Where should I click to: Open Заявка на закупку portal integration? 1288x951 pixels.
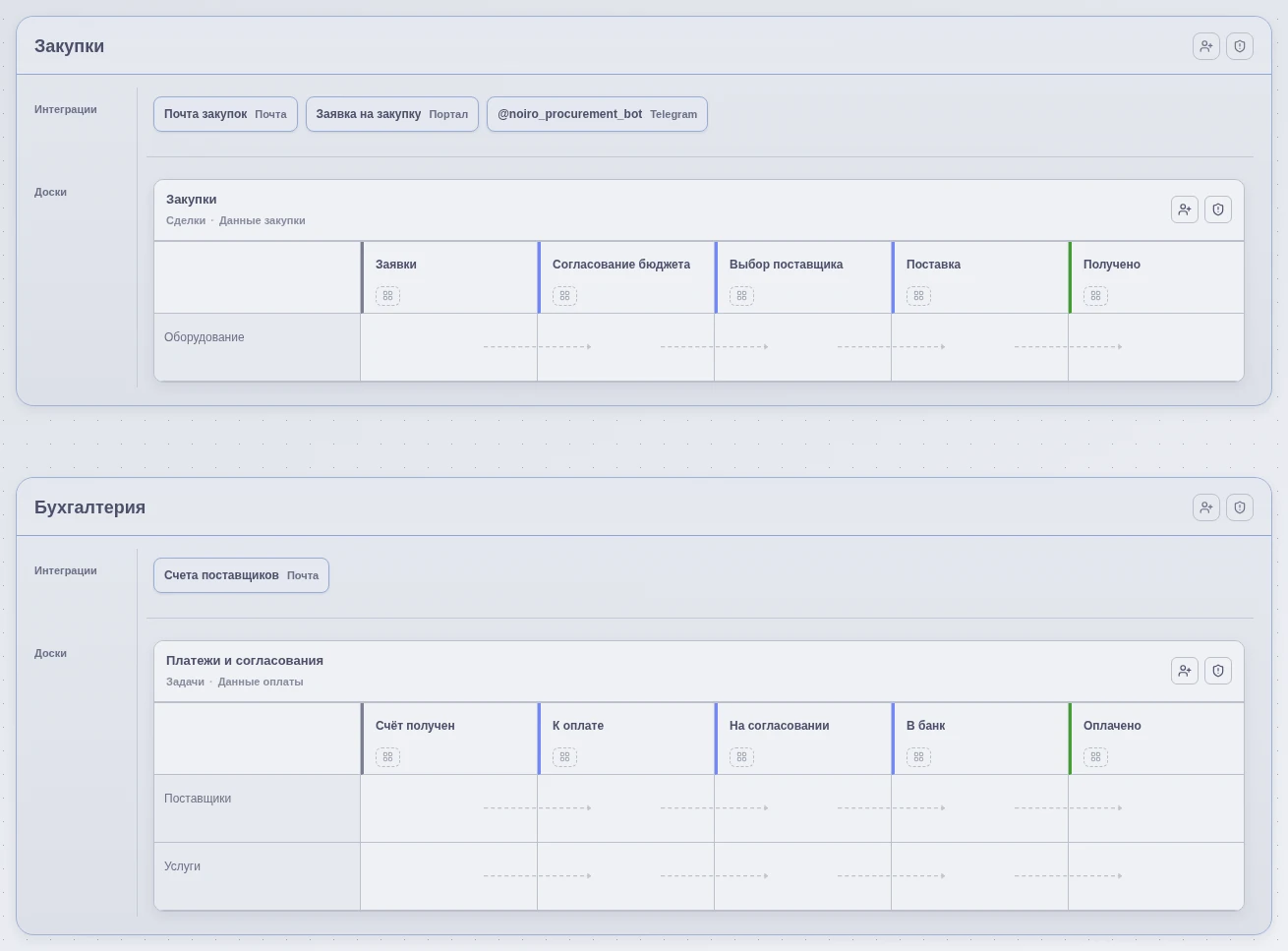pyautogui.click(x=392, y=114)
